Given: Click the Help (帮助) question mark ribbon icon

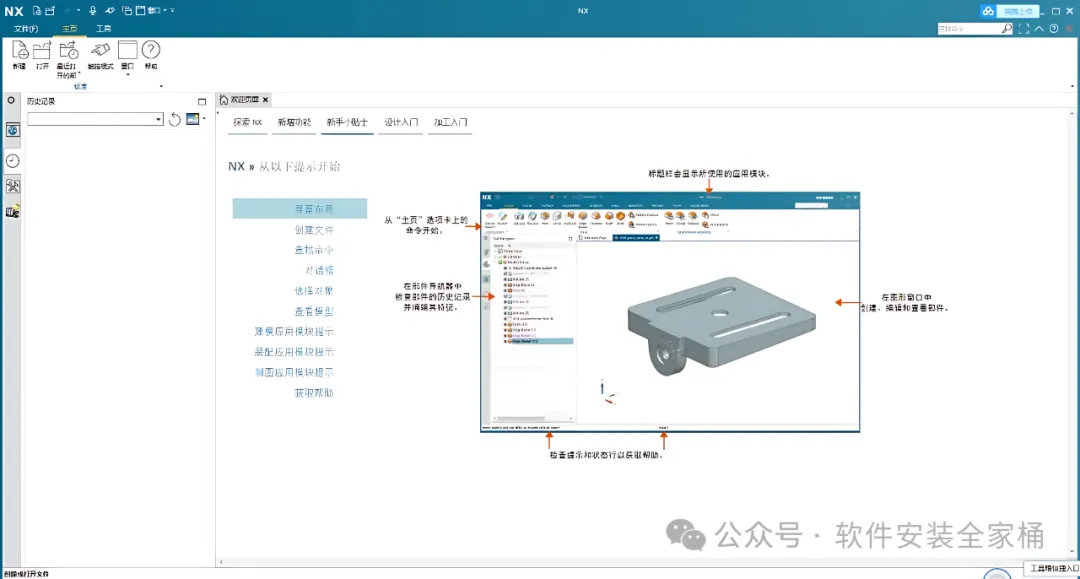Looking at the screenshot, I should click(151, 50).
